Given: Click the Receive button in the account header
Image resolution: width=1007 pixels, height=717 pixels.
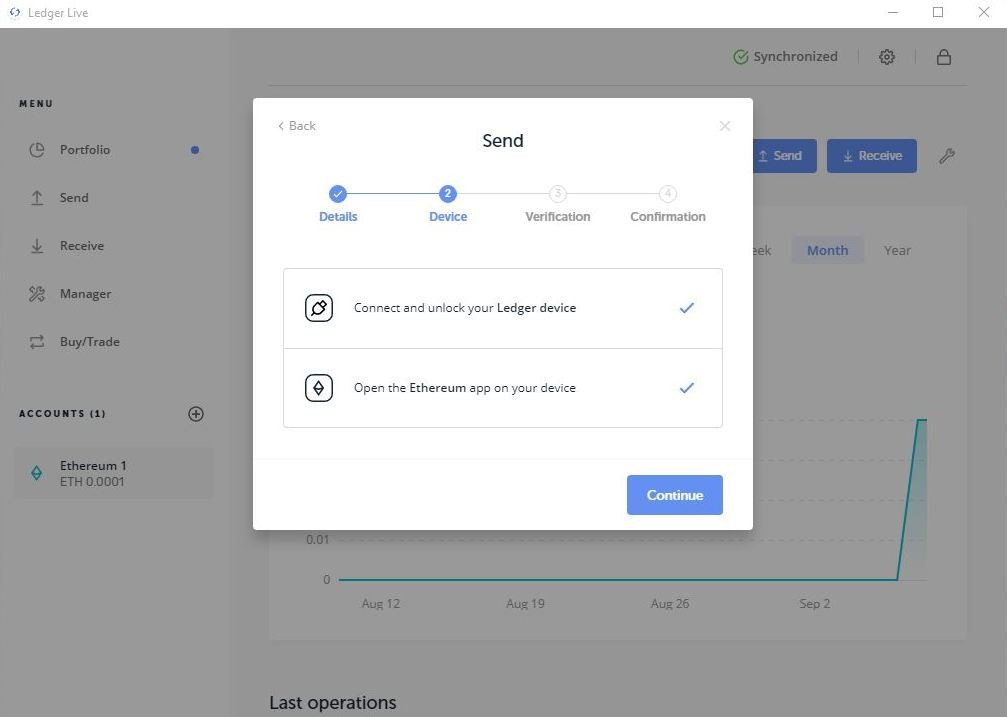Looking at the screenshot, I should 871,156.
